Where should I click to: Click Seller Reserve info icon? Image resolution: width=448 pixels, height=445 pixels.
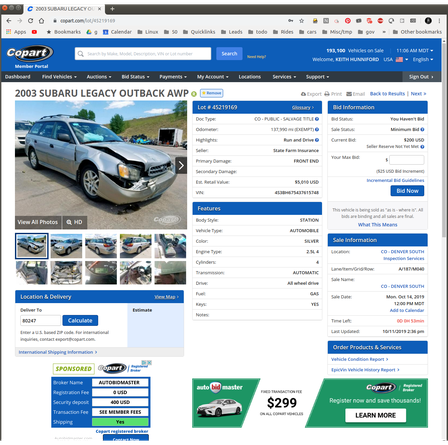click(422, 147)
